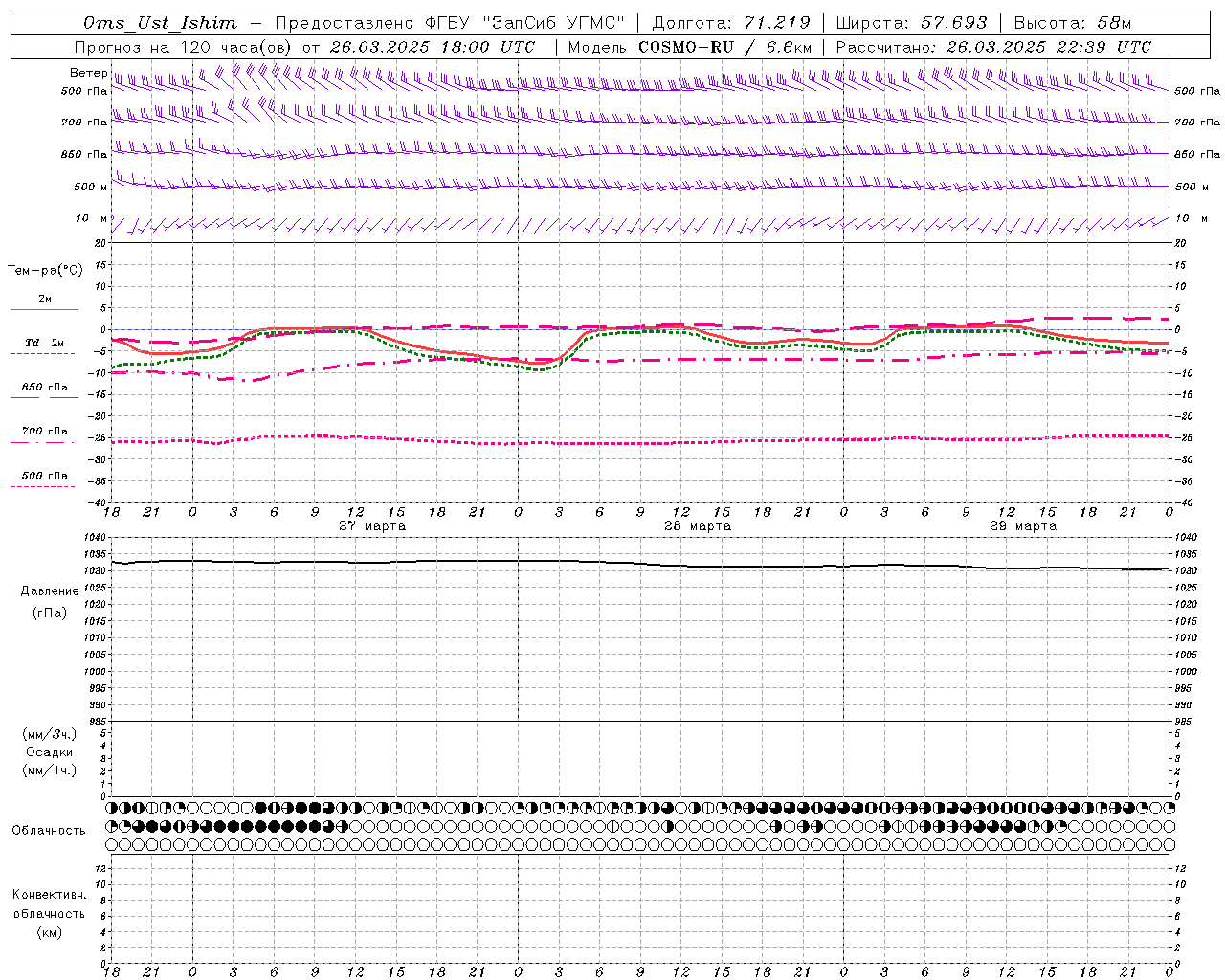Click the '700 гПа' temperature legend entry
The width and height of the screenshot is (1225, 980).
pyautogui.click(x=45, y=432)
